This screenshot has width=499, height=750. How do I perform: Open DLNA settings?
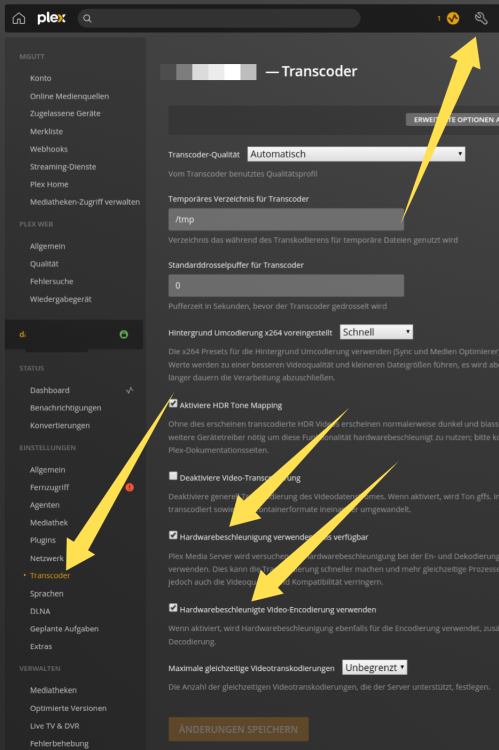[x=40, y=611]
